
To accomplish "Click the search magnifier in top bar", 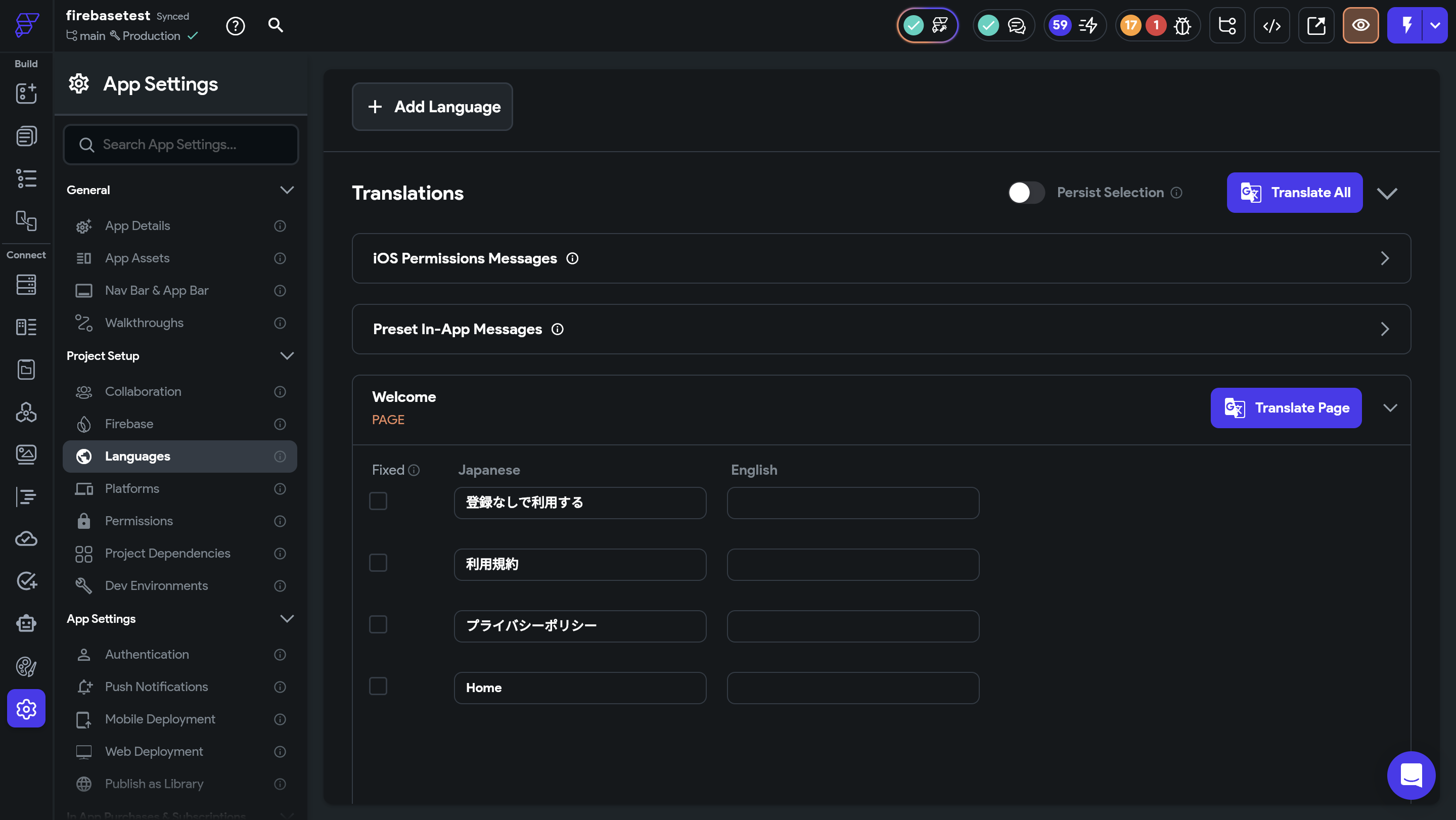I will [275, 25].
